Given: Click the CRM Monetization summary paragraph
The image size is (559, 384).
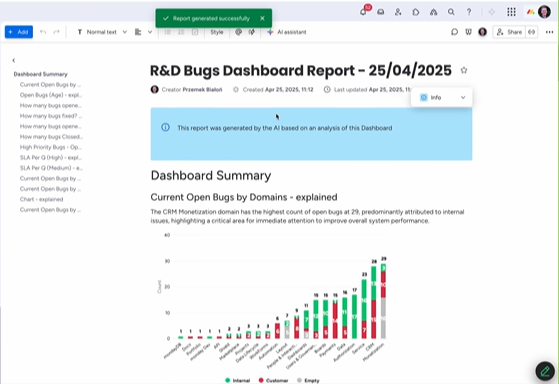Looking at the screenshot, I should (307, 216).
